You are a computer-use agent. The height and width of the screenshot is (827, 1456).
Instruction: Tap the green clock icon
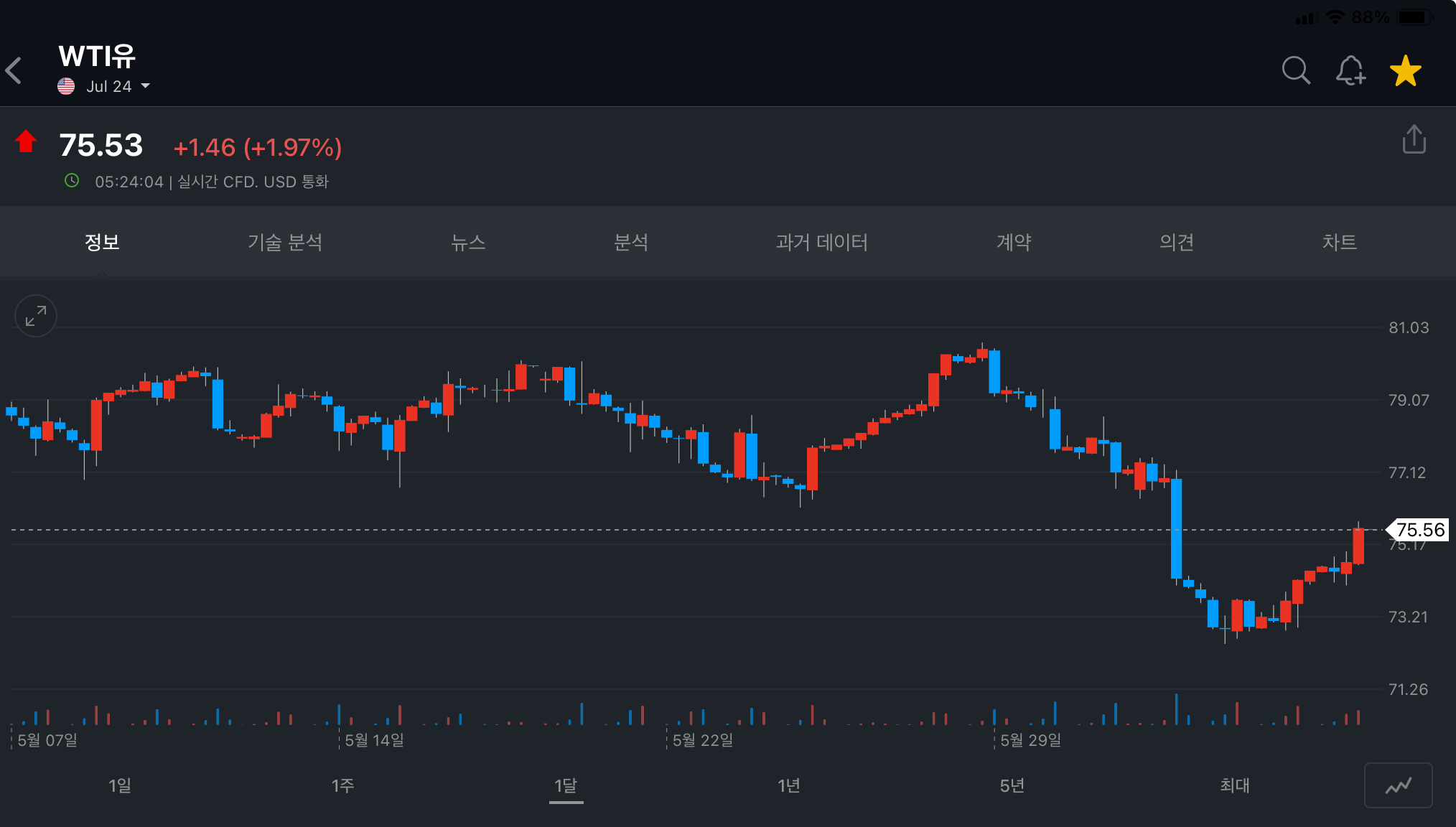(x=72, y=181)
